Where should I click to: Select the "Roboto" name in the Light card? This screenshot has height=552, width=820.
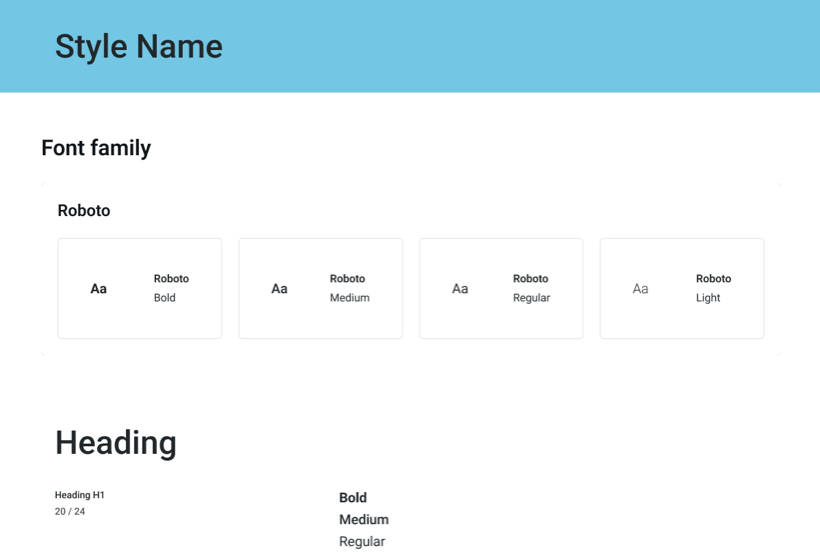click(713, 279)
